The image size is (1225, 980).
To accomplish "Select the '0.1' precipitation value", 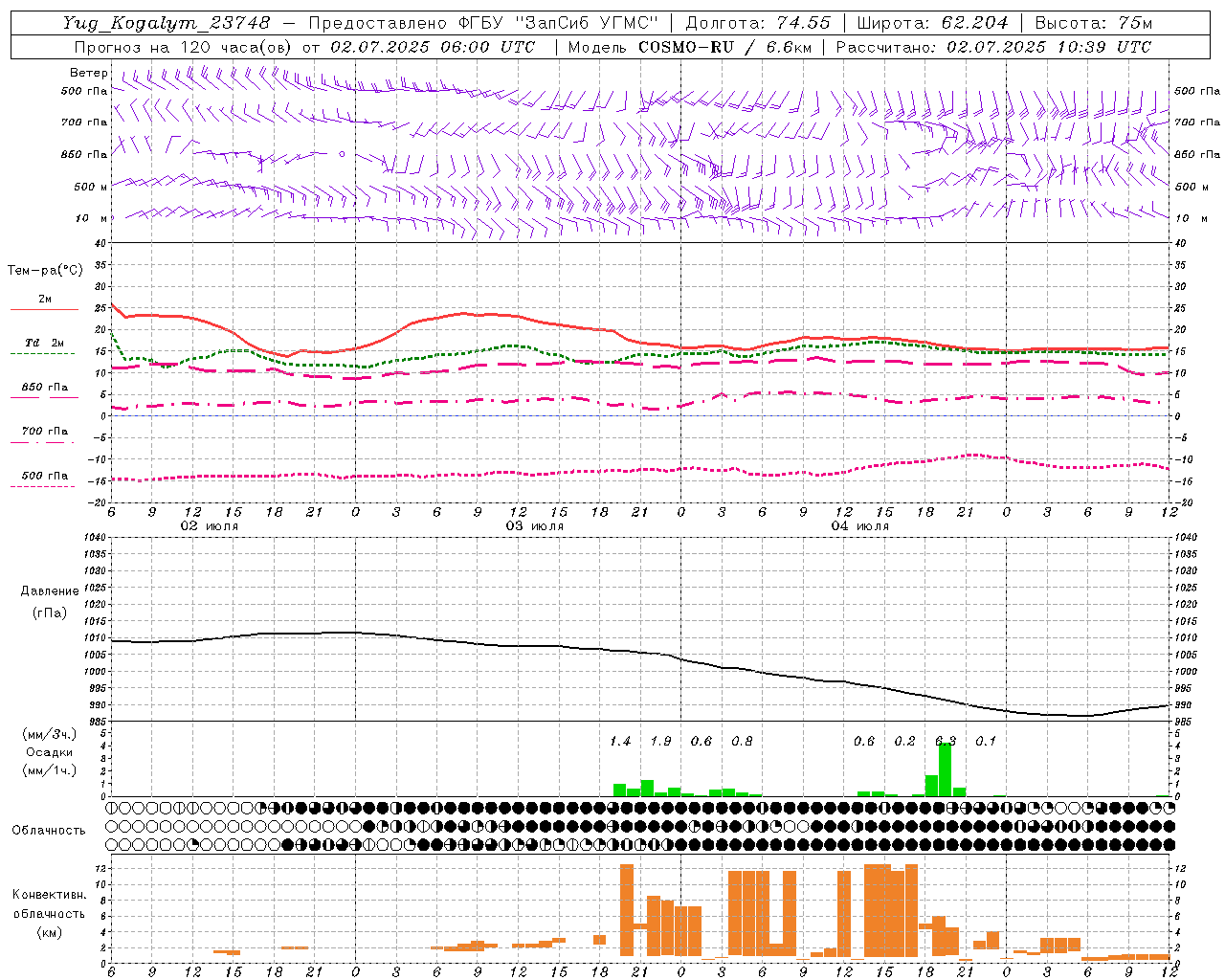I will (986, 742).
